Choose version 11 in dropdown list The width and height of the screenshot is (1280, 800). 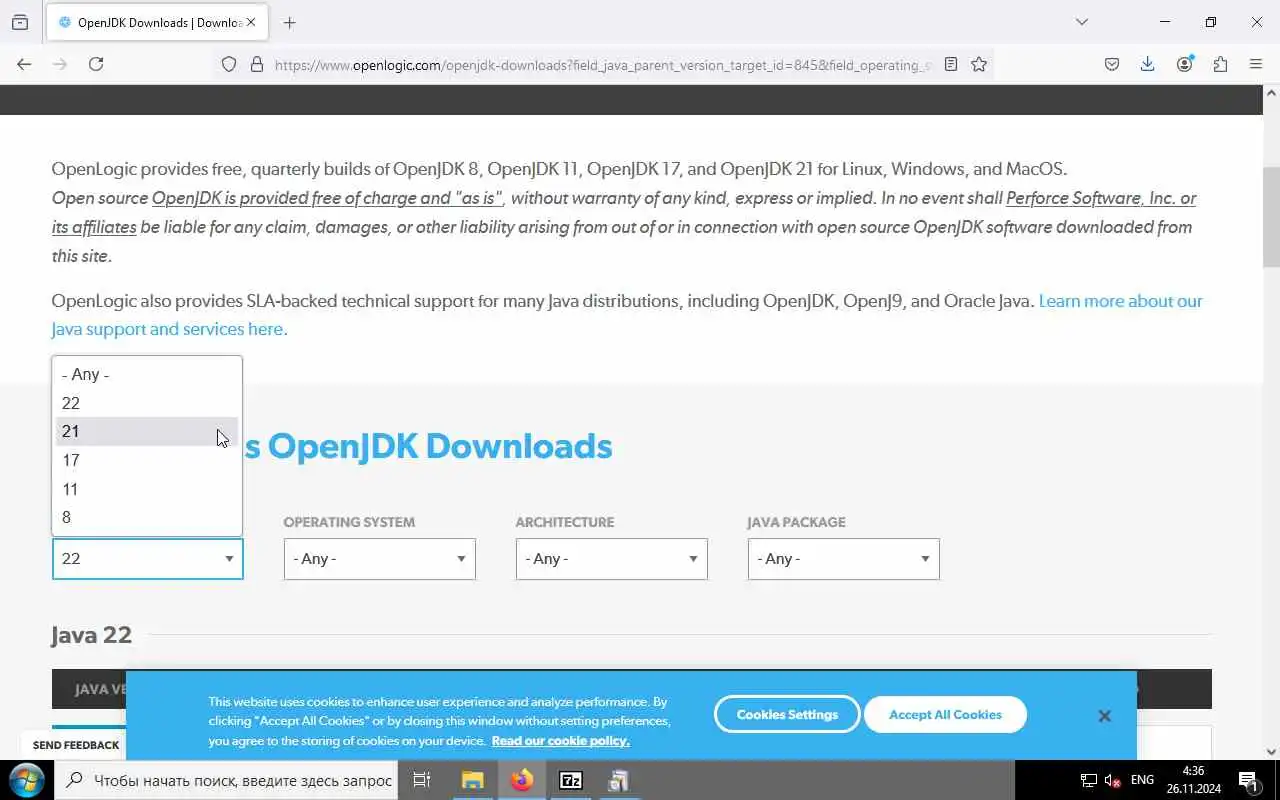tap(147, 489)
